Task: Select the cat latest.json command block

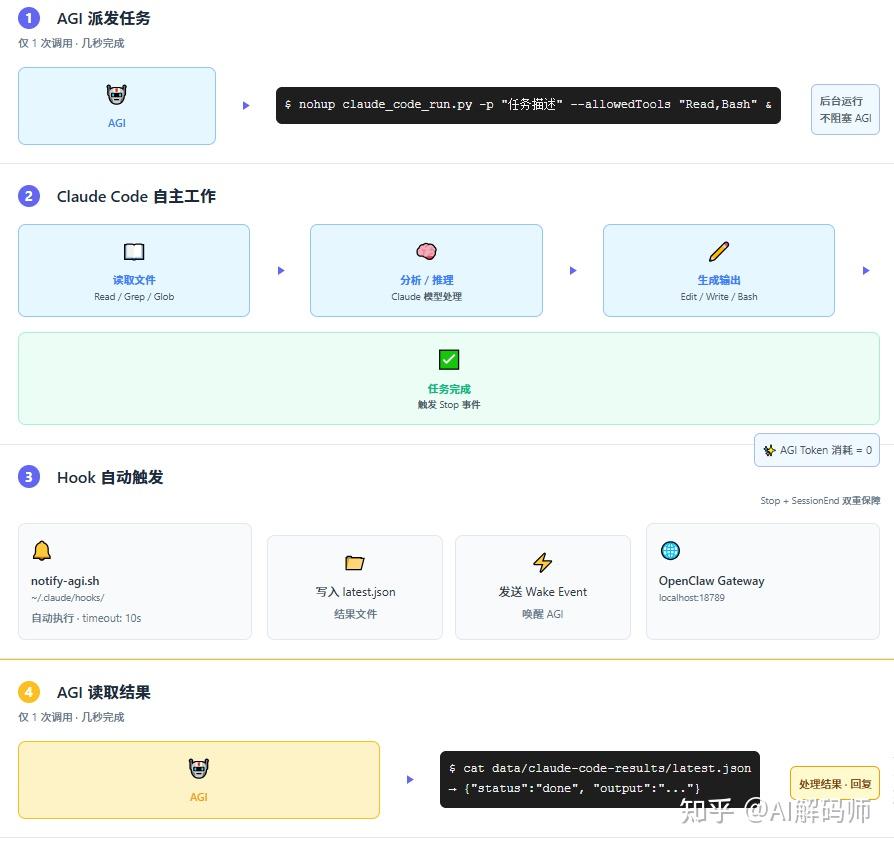Action: (600, 779)
